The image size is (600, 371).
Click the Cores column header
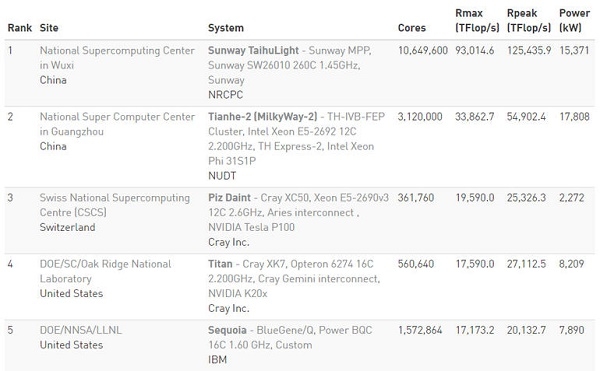pos(412,28)
